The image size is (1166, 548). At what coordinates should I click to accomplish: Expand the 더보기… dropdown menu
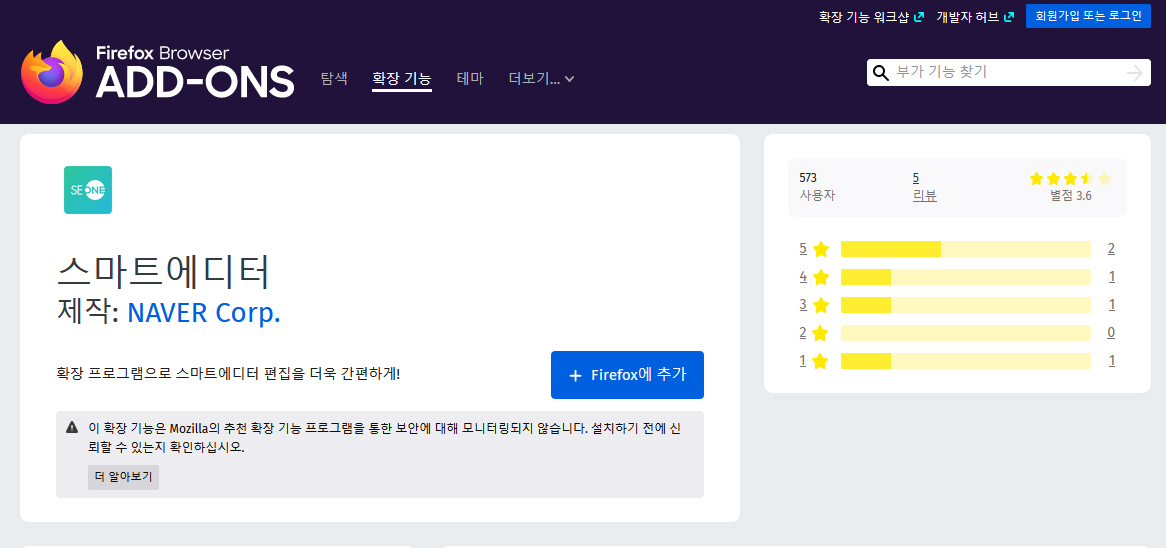click(541, 78)
